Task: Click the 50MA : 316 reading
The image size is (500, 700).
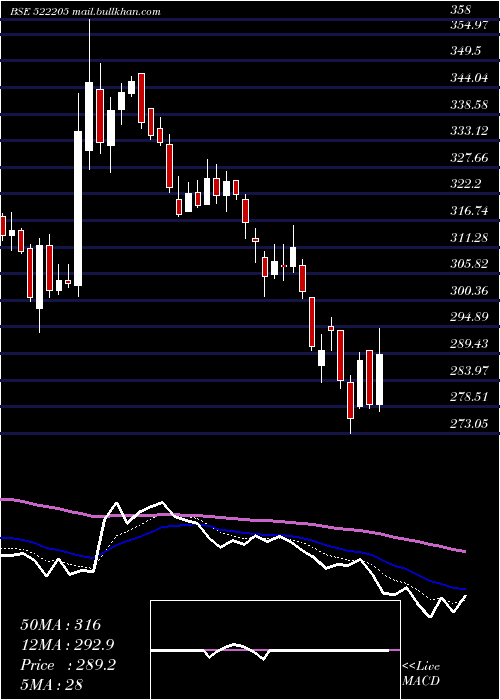Action: [x=61, y=625]
